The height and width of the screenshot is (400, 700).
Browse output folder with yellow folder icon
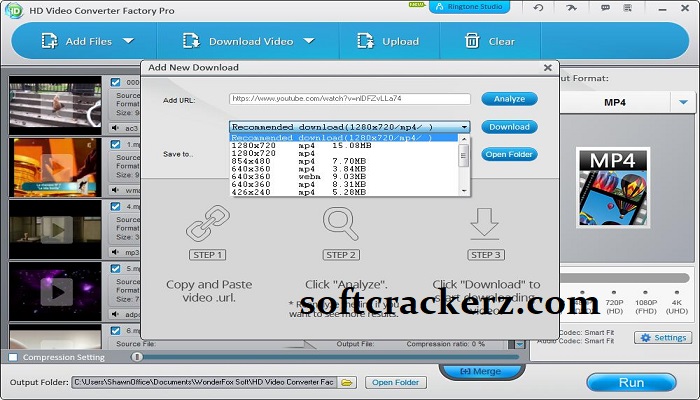click(x=346, y=383)
